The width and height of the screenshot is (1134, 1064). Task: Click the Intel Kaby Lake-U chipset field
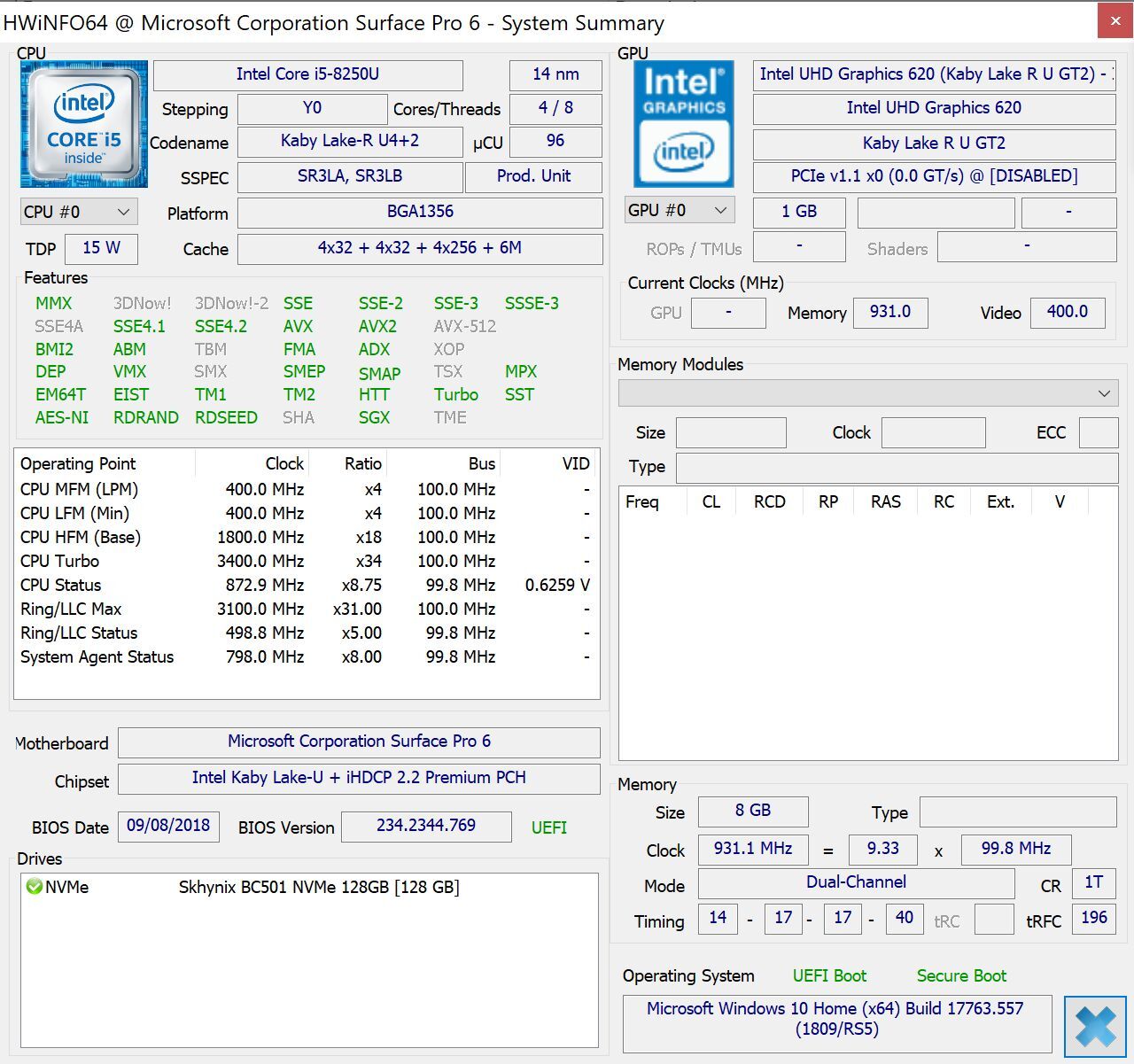tap(358, 778)
